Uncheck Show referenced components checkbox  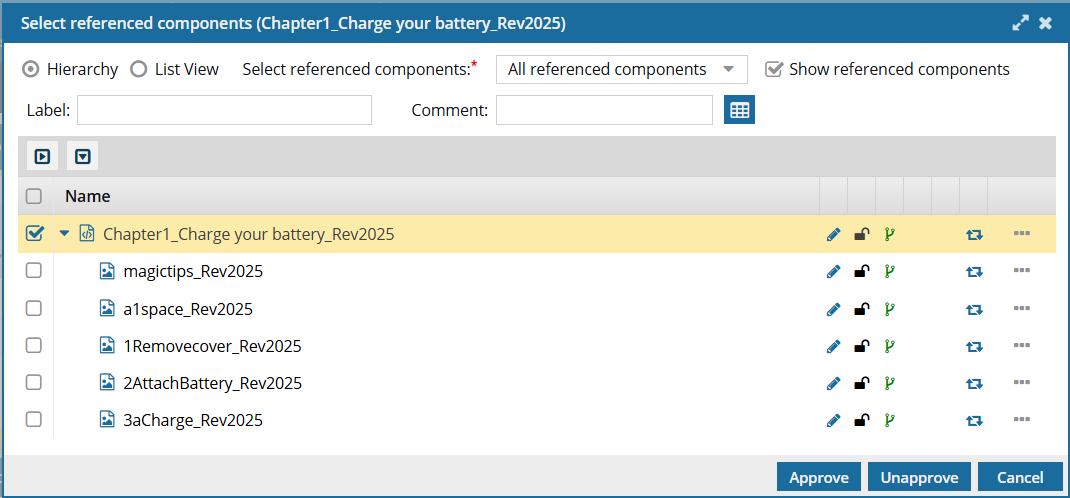coord(773,69)
